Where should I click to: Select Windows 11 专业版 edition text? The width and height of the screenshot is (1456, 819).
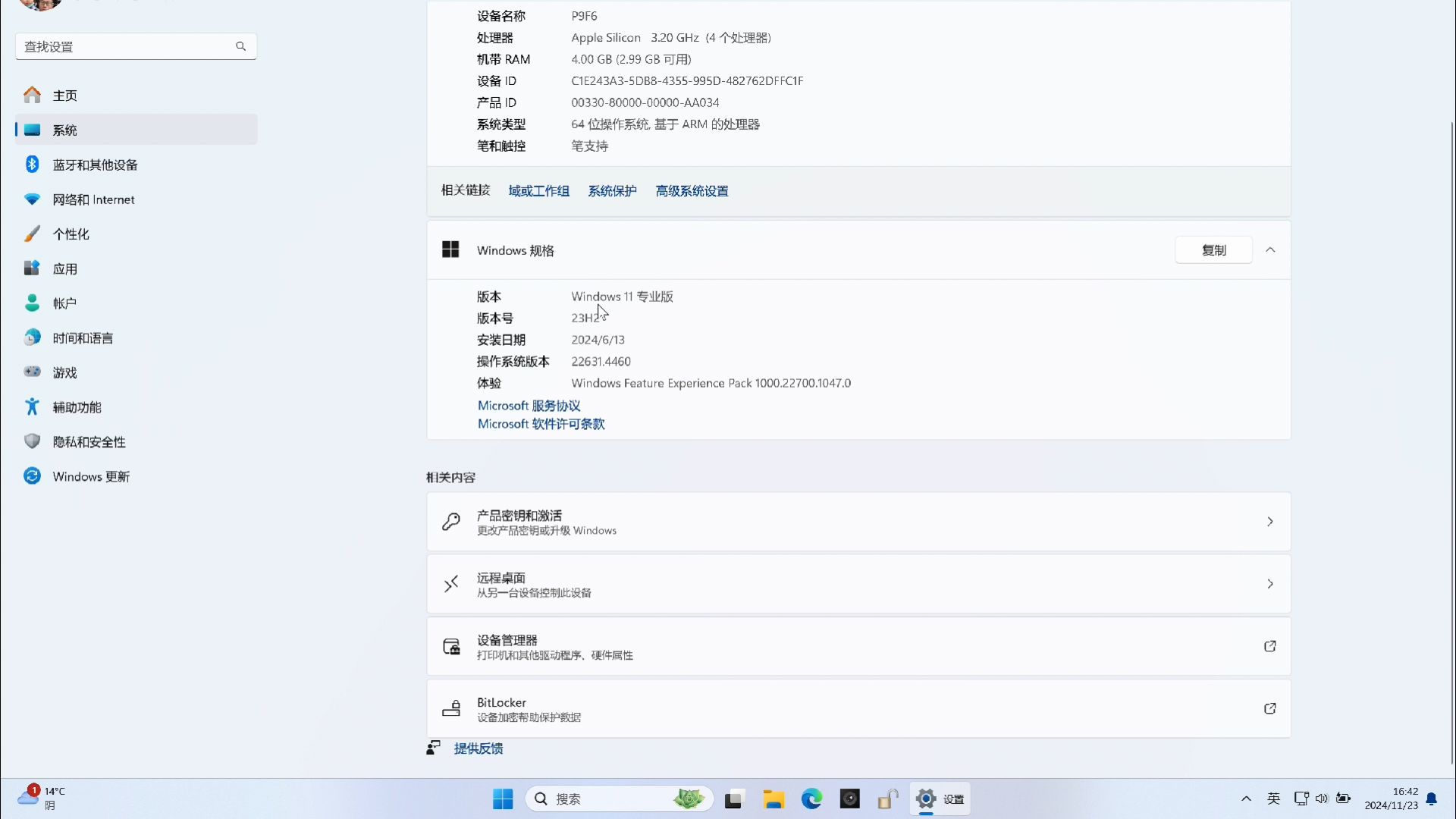pos(622,297)
